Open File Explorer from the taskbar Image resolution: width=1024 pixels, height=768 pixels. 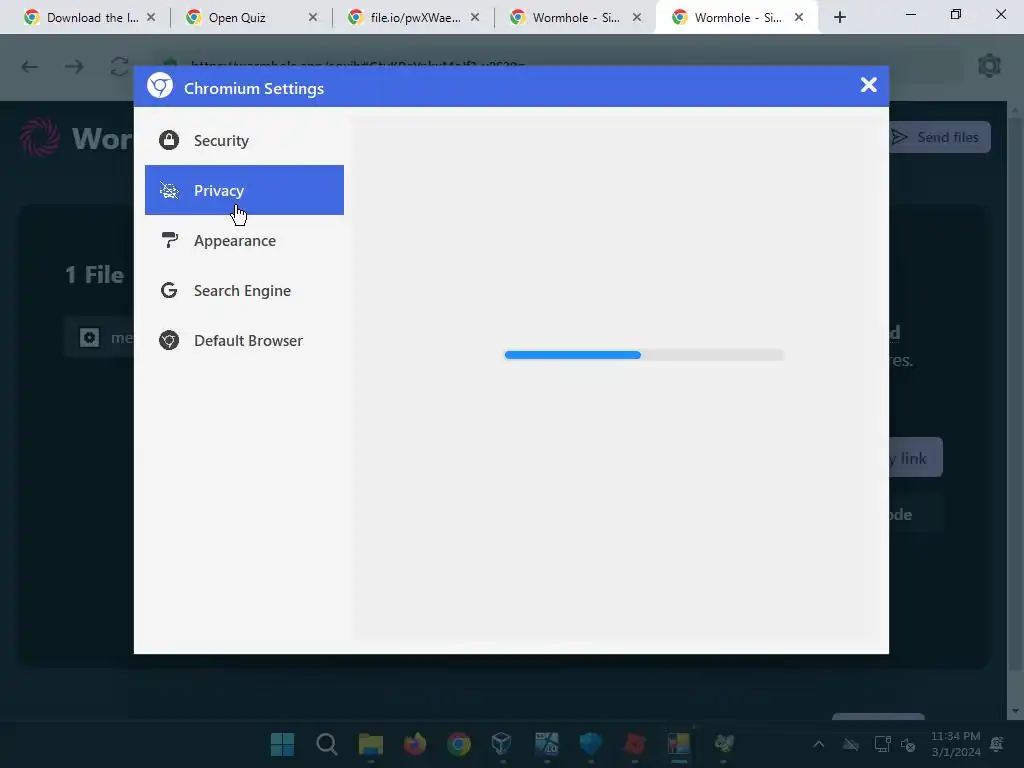click(x=370, y=744)
